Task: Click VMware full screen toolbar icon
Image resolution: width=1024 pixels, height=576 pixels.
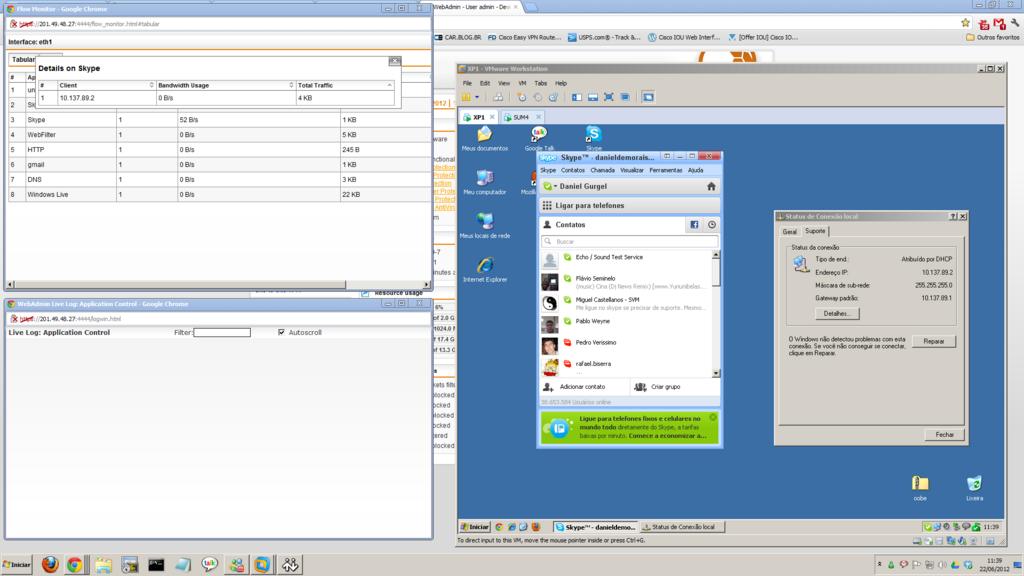Action: click(609, 97)
